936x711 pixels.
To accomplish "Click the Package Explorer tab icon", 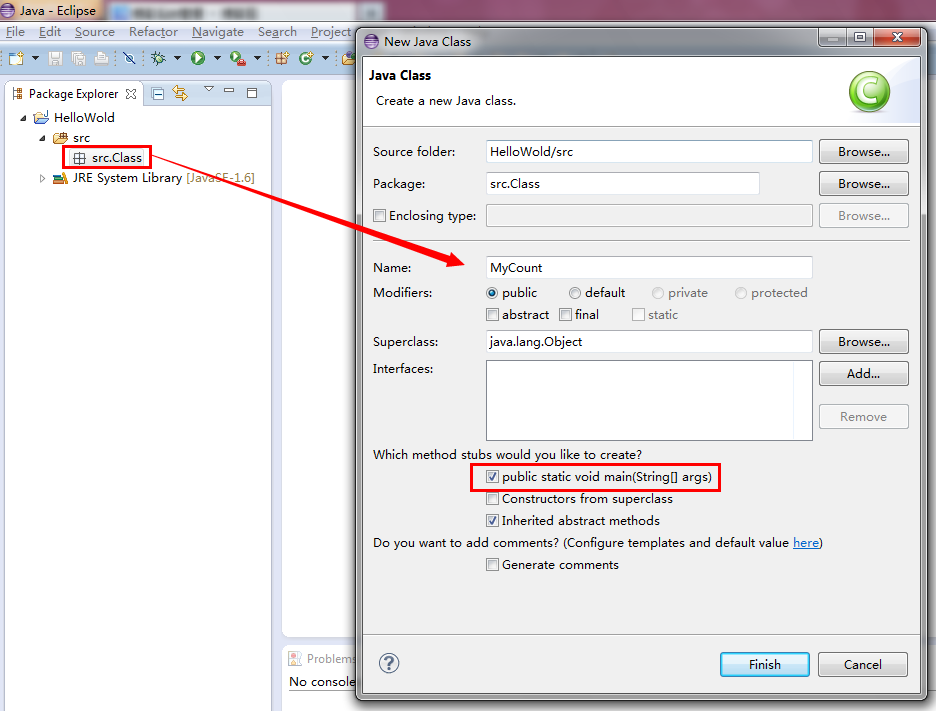I will [x=17, y=94].
